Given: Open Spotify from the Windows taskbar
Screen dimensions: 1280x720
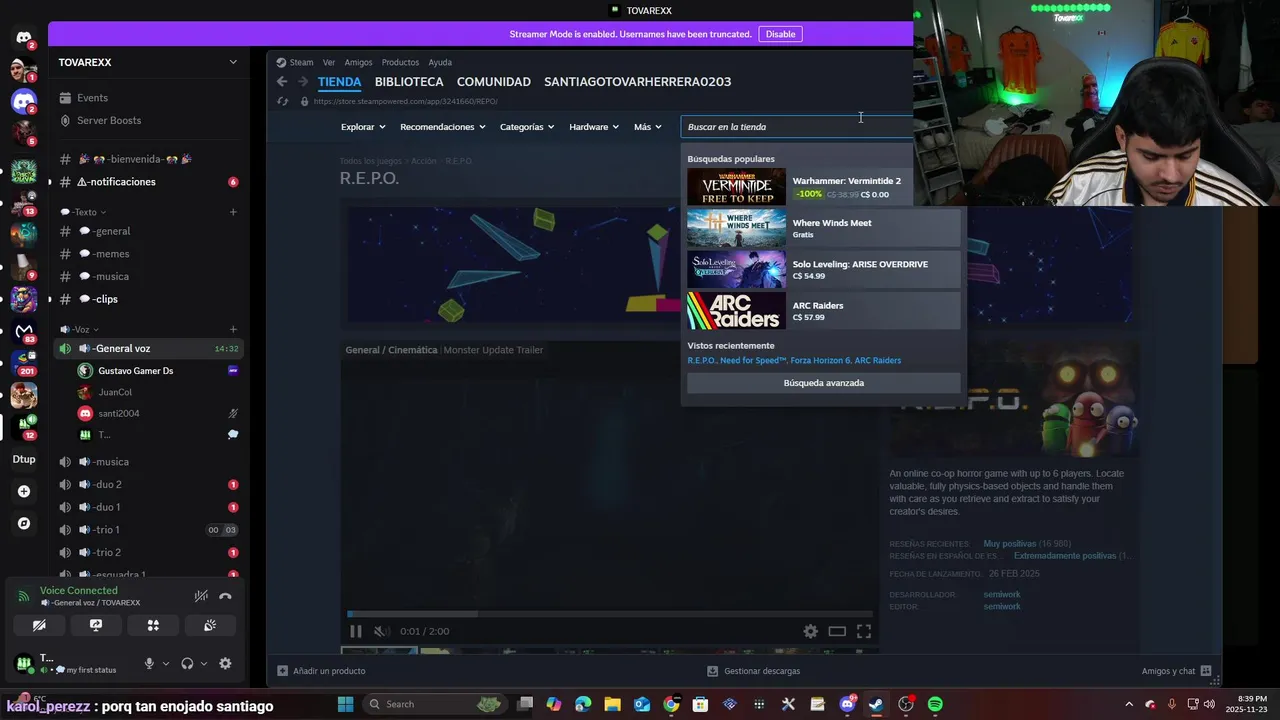Looking at the screenshot, I should click(935, 704).
